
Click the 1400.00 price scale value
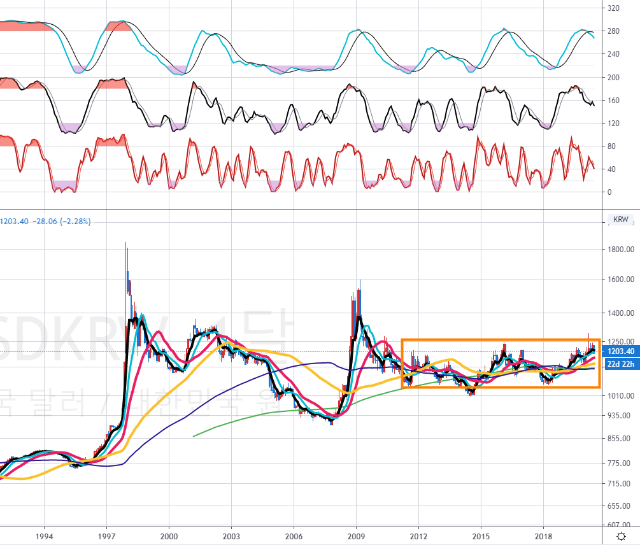pos(621,313)
